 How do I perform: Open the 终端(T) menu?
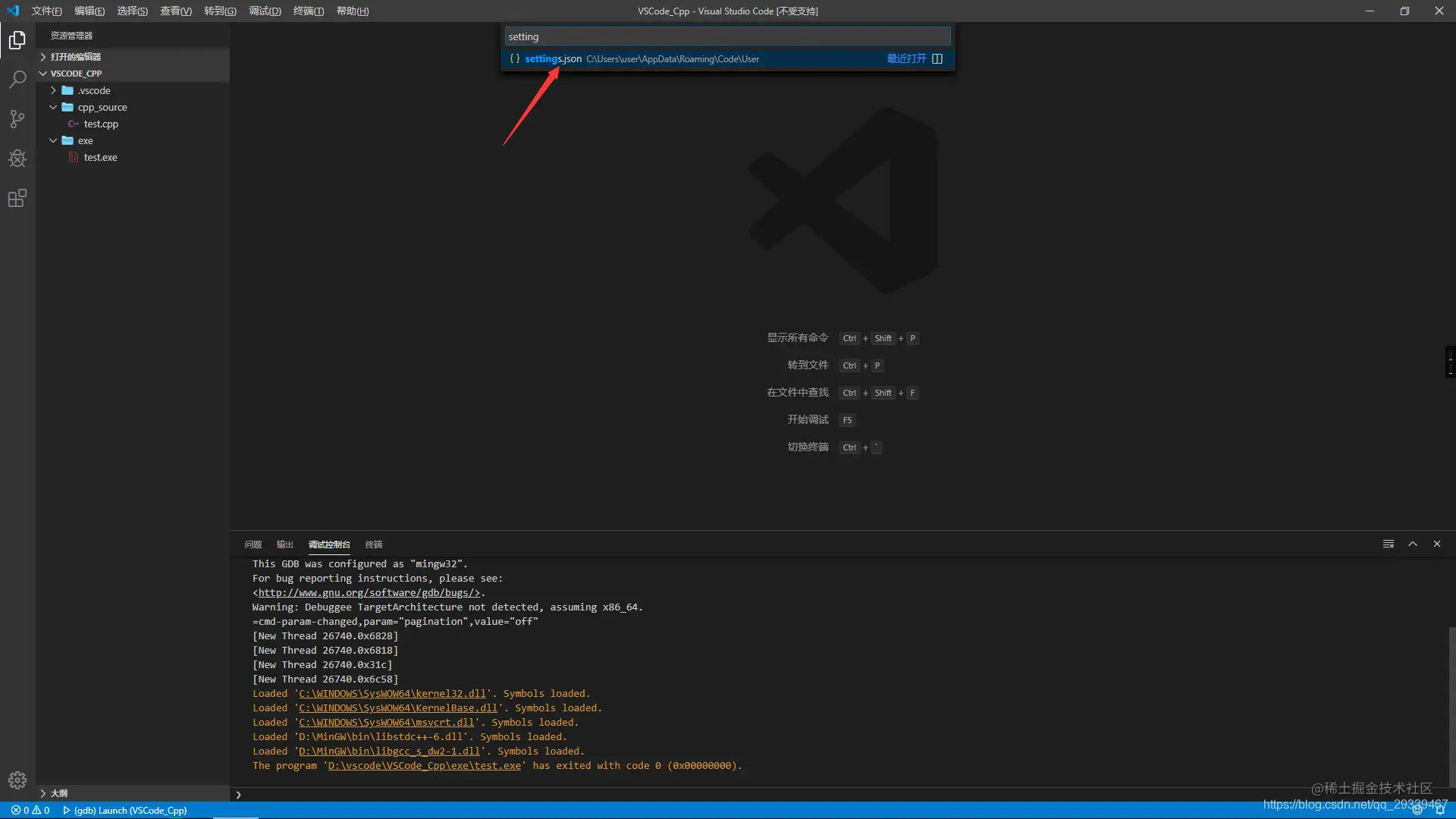309,11
